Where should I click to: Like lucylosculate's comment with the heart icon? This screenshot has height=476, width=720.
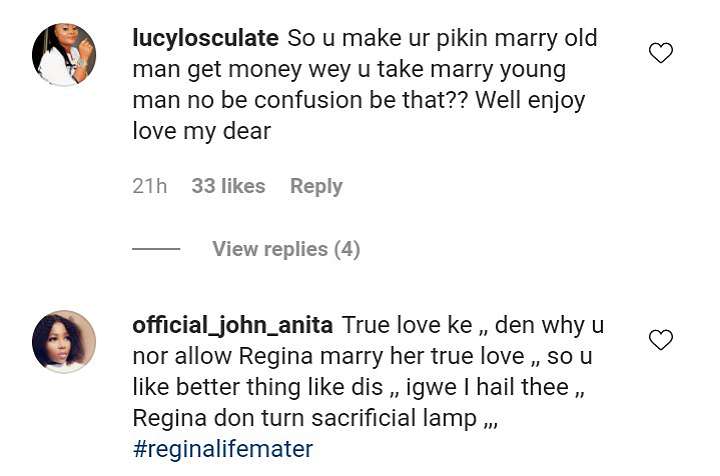click(x=661, y=53)
